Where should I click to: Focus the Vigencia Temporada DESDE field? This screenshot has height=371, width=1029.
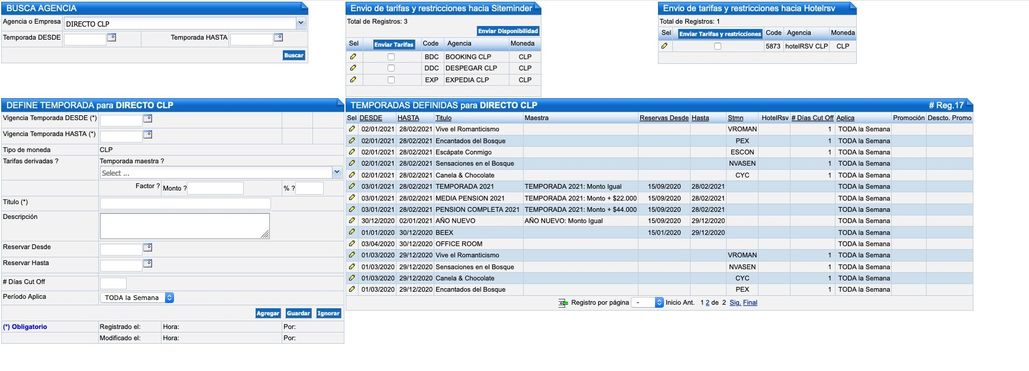coord(121,120)
